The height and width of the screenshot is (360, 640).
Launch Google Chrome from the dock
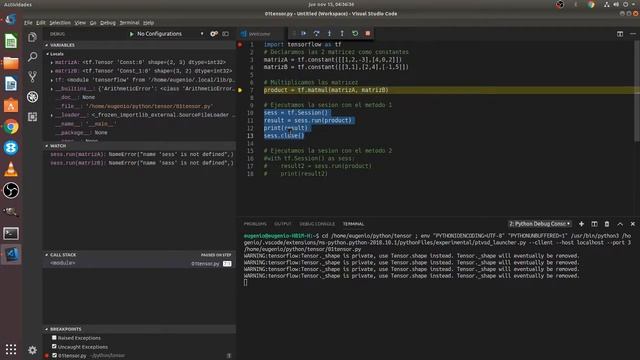(11, 127)
